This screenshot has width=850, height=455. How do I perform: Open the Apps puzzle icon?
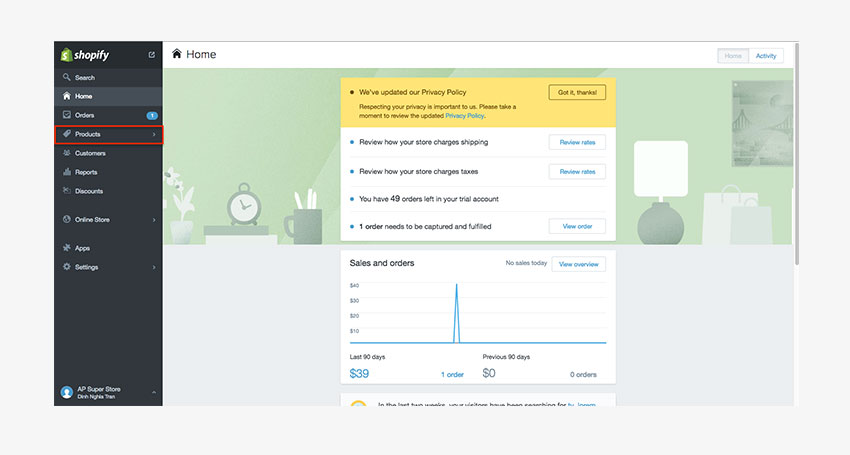[x=67, y=248]
